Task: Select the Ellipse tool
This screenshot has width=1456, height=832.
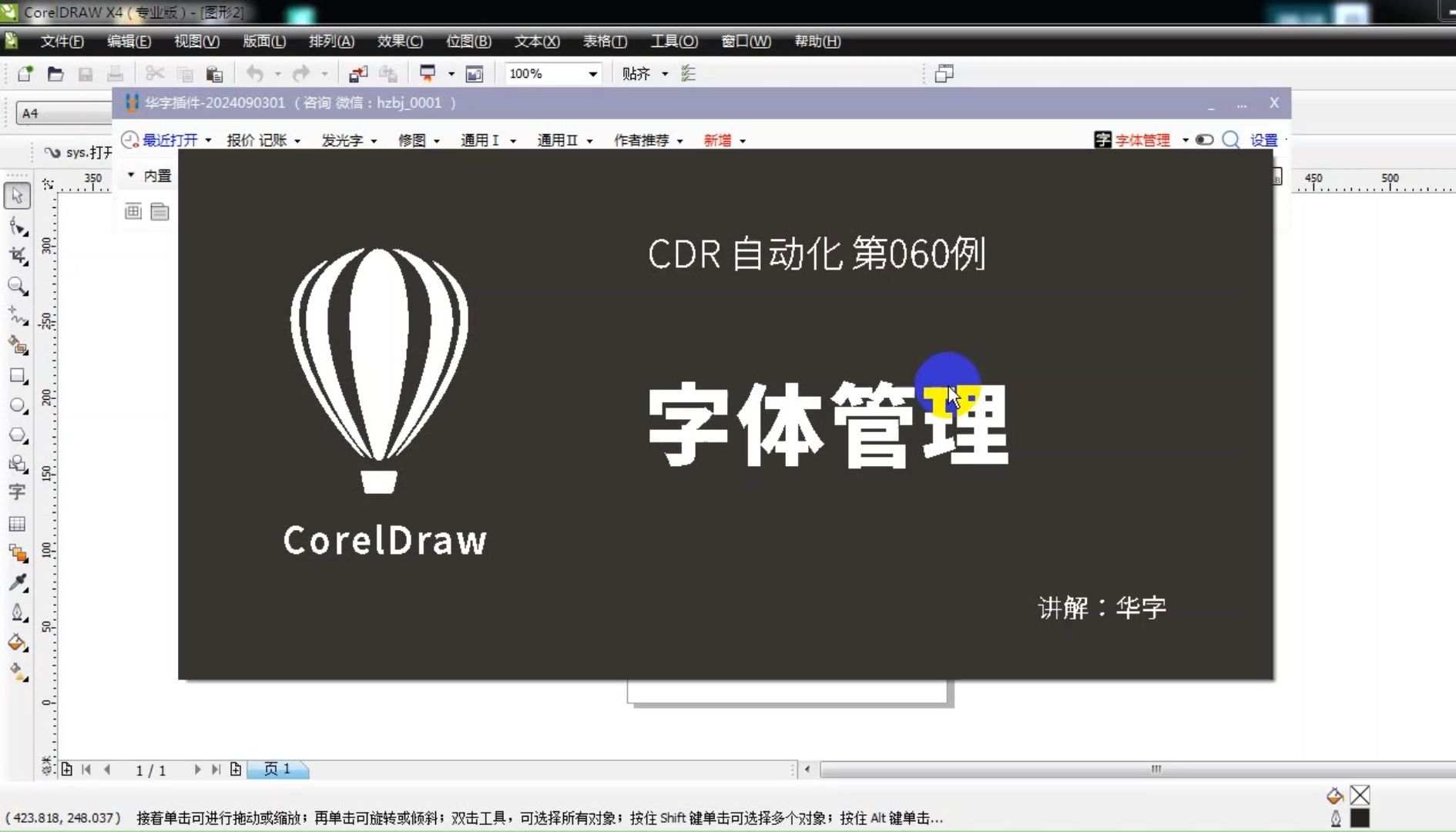Action: click(18, 405)
